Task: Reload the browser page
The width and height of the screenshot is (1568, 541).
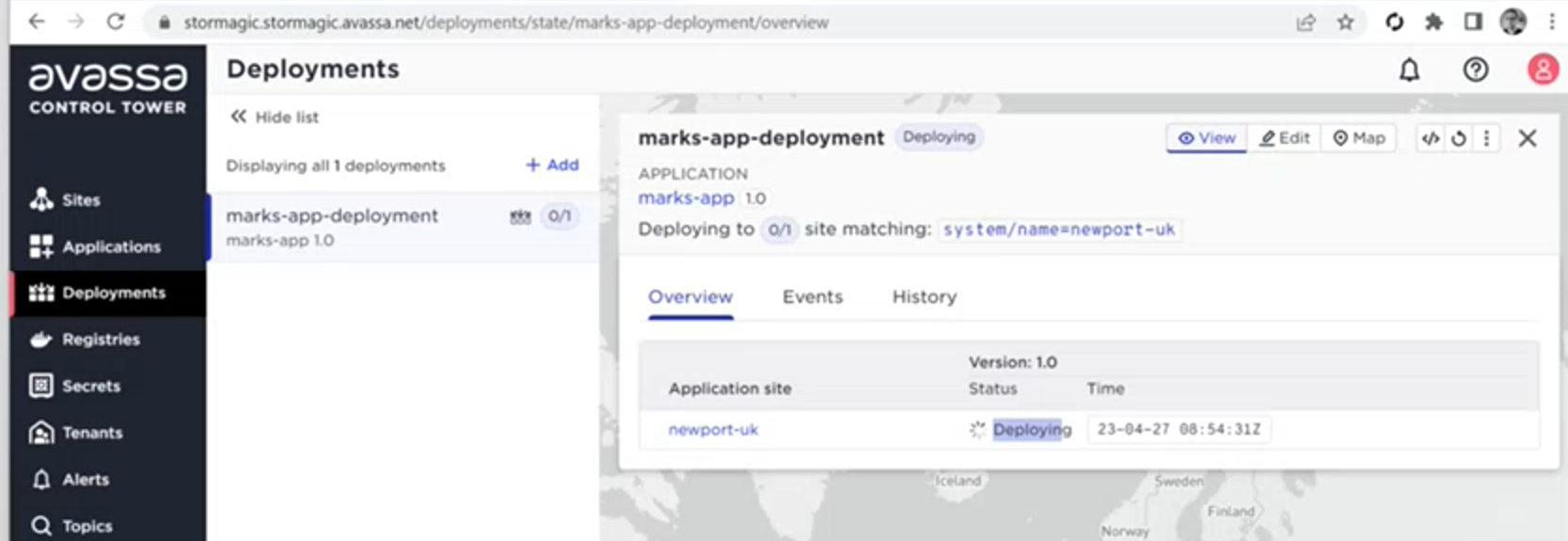Action: tap(115, 22)
